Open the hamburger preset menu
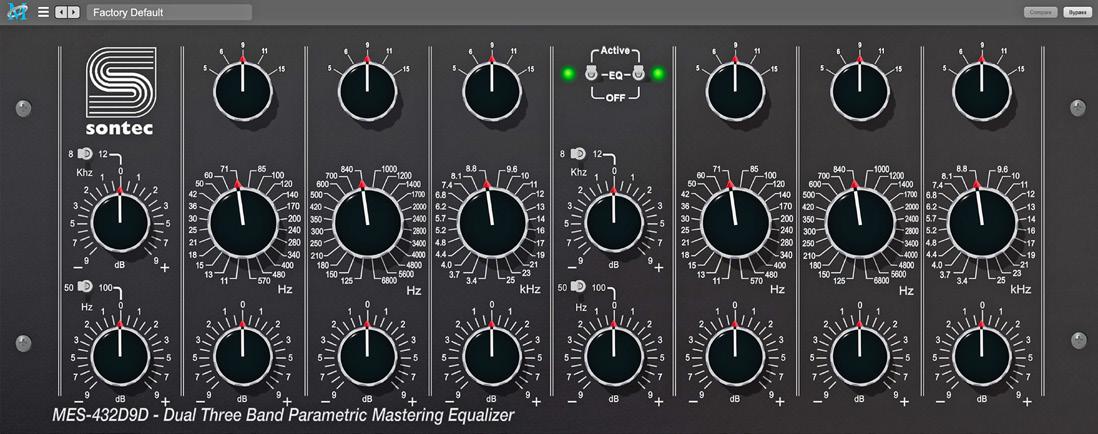 43,12
